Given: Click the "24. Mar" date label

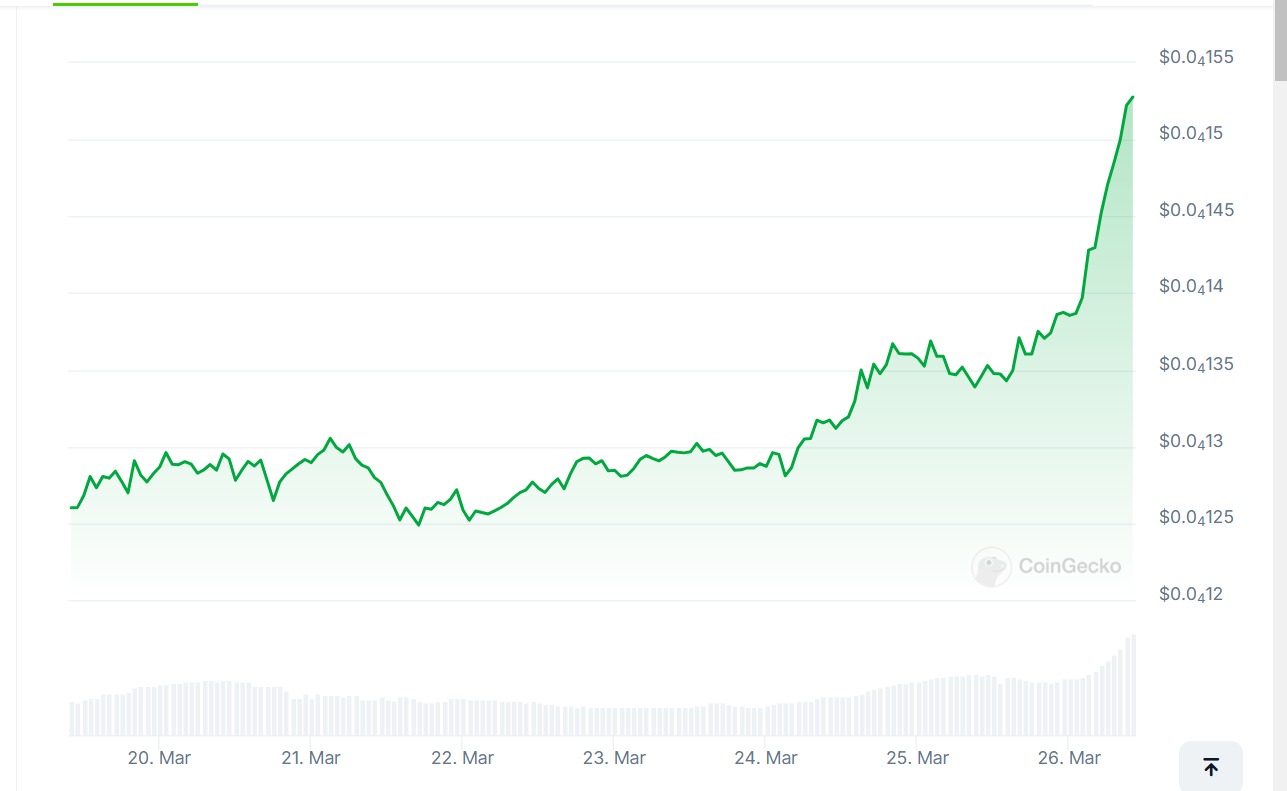Looking at the screenshot, I should point(766,758).
